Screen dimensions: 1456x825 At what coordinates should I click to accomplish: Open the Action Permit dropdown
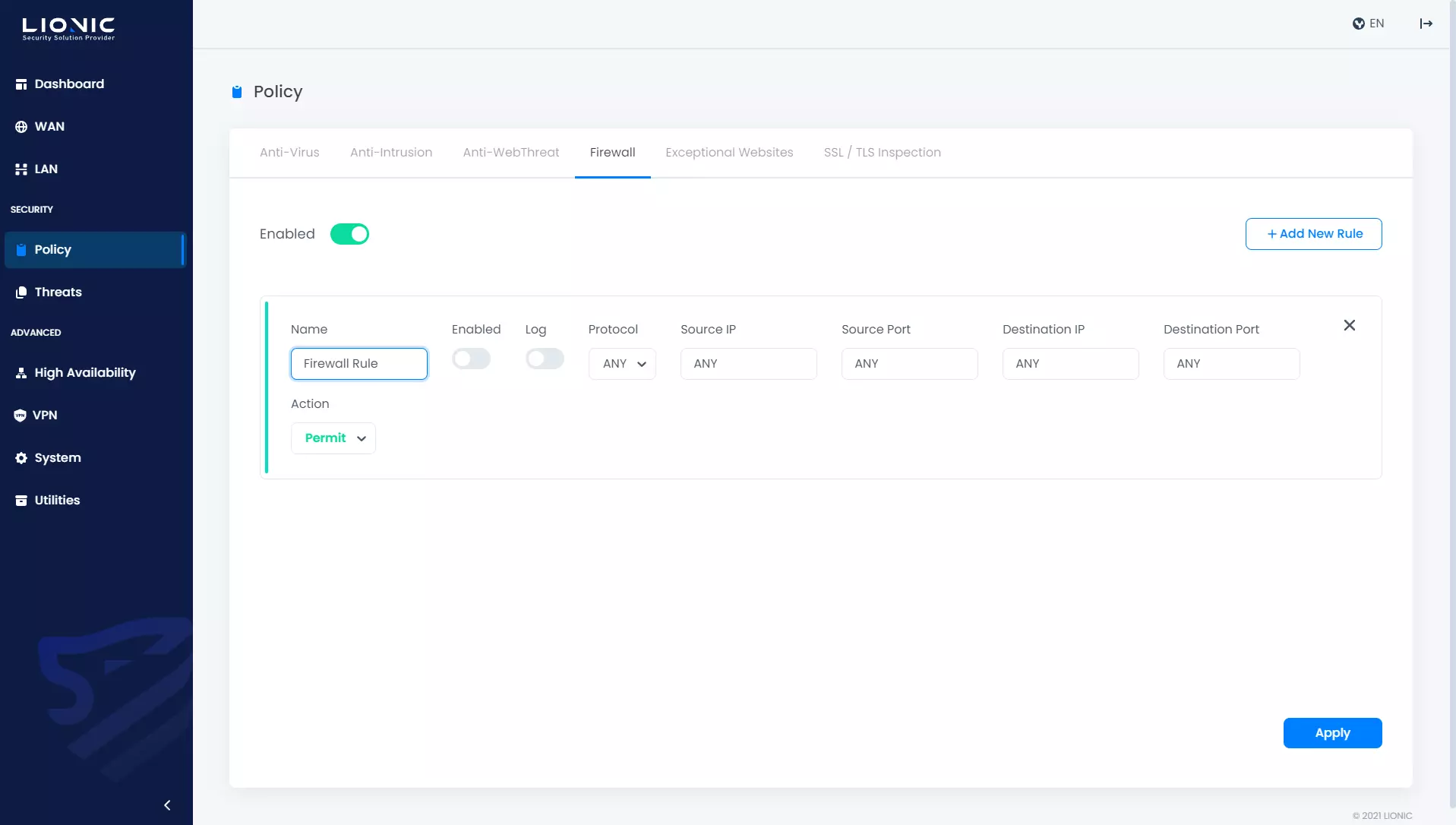pos(333,438)
